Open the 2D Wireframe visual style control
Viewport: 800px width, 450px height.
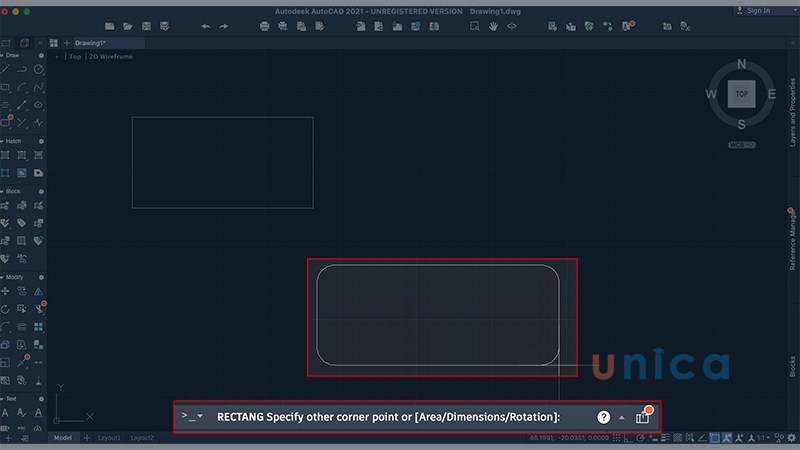click(110, 57)
